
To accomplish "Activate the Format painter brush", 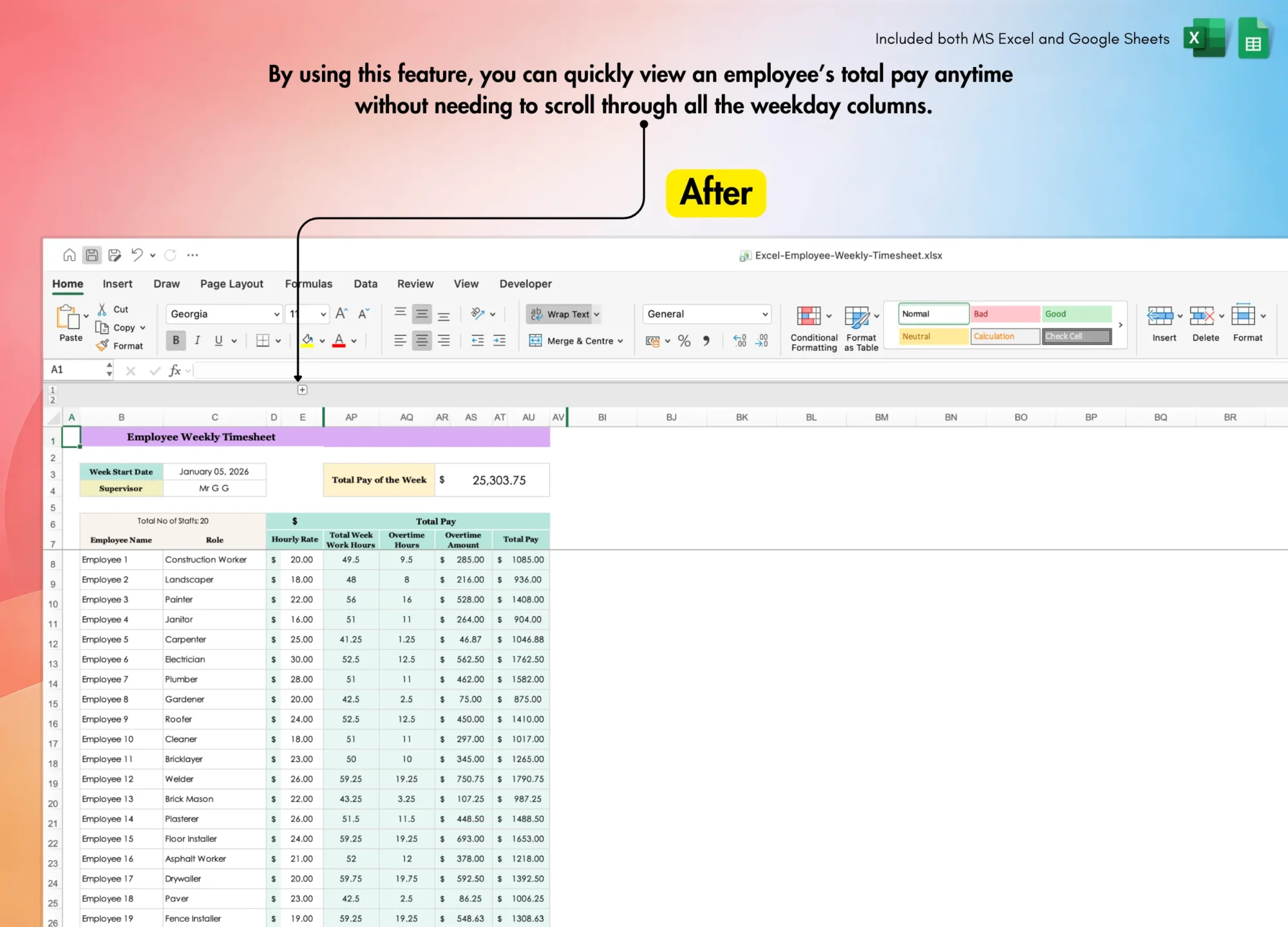I will 102,346.
